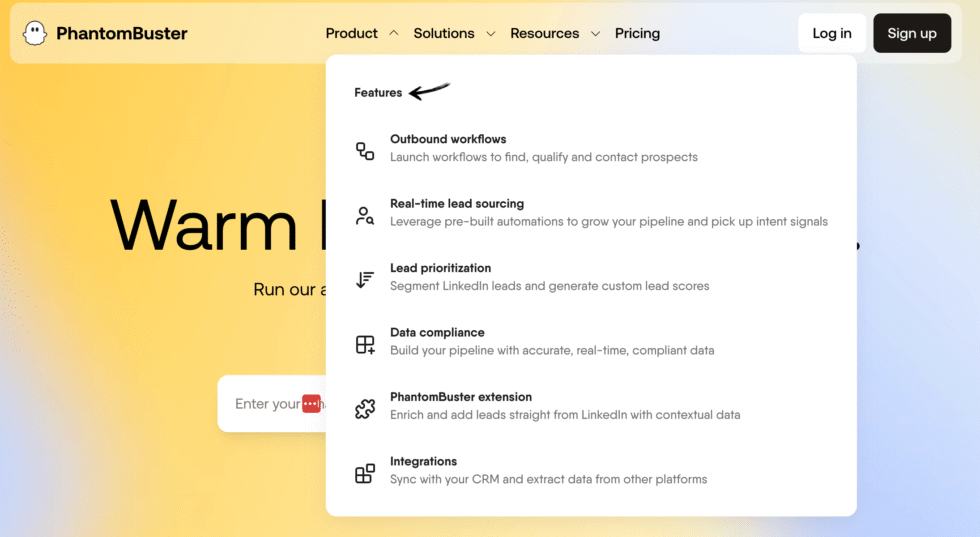Image resolution: width=980 pixels, height=537 pixels.
Task: Open Real-time lead sourcing feature
Action: coord(456,203)
